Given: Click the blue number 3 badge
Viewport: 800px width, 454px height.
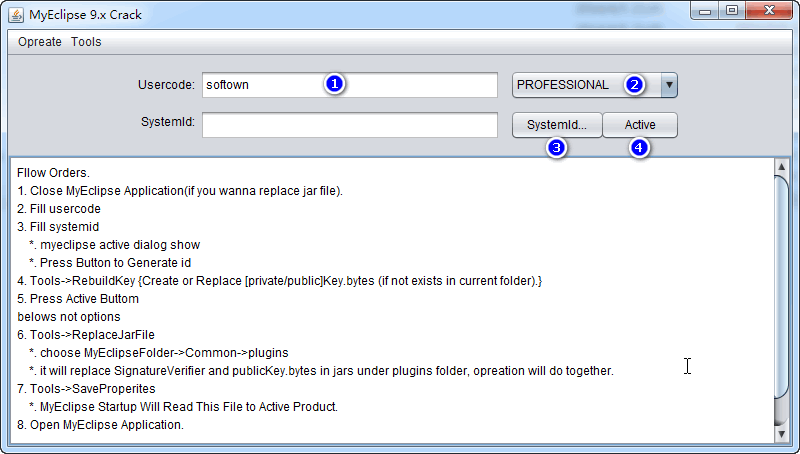Looking at the screenshot, I should 557,148.
